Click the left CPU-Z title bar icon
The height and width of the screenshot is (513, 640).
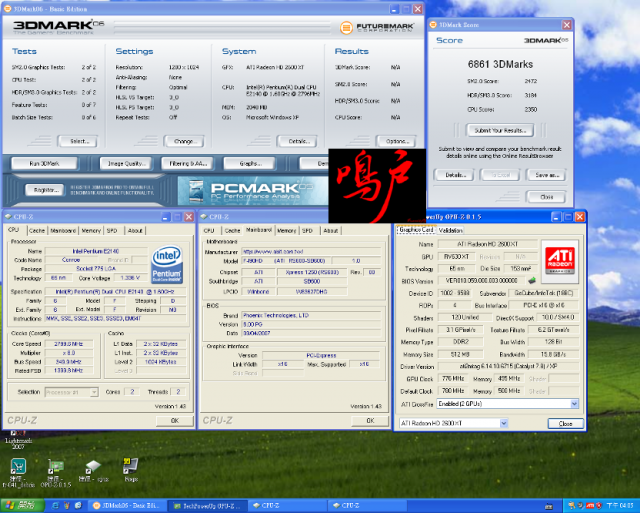coord(8,217)
